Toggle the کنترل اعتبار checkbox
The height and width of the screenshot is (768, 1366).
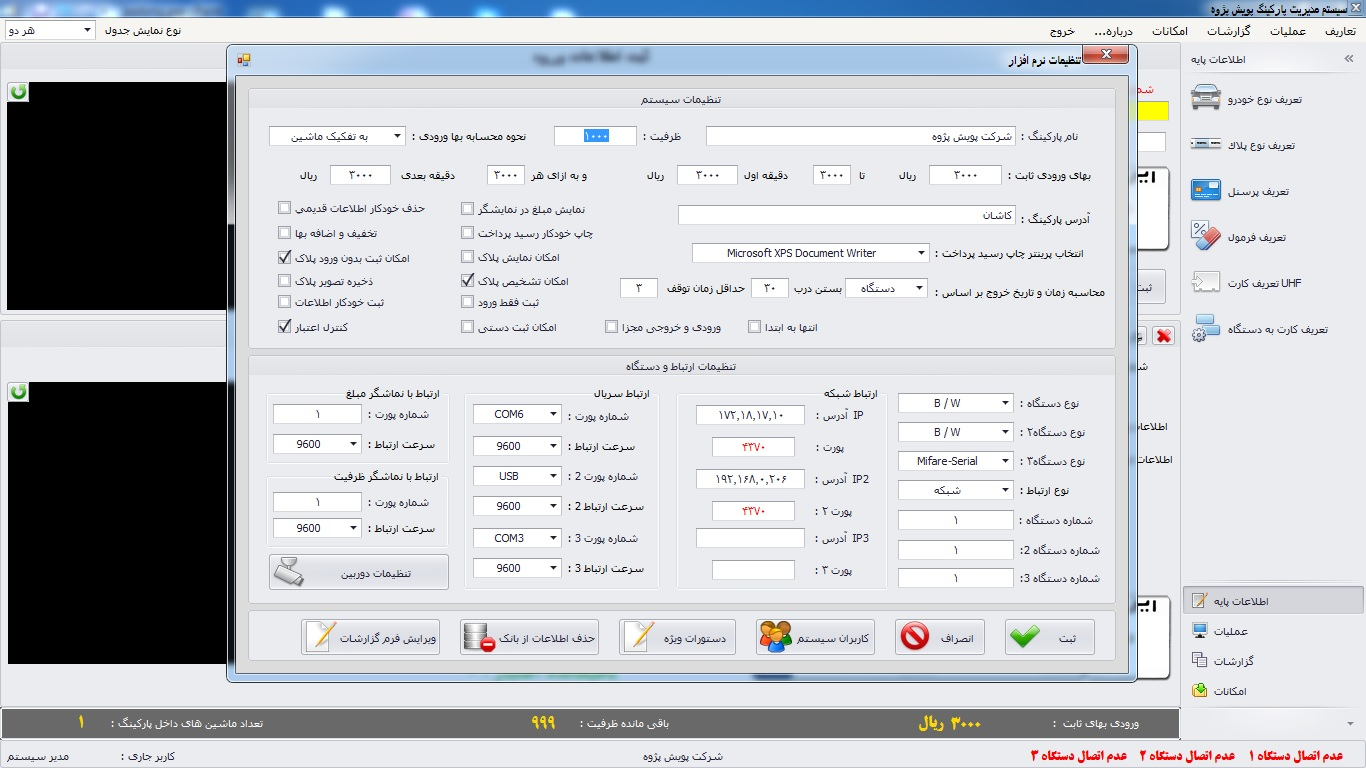[285, 326]
